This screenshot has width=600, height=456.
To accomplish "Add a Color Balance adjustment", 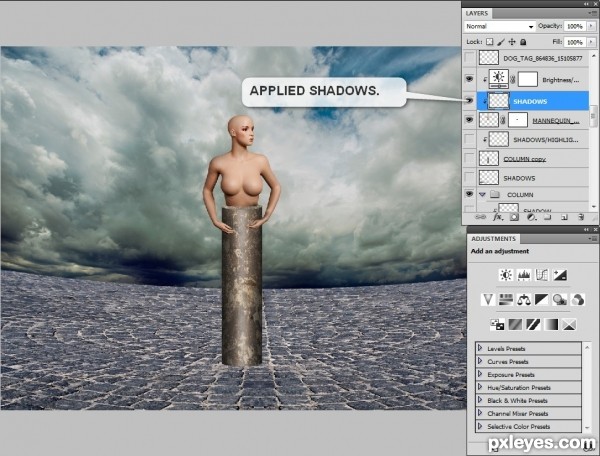I will pyautogui.click(x=524, y=299).
